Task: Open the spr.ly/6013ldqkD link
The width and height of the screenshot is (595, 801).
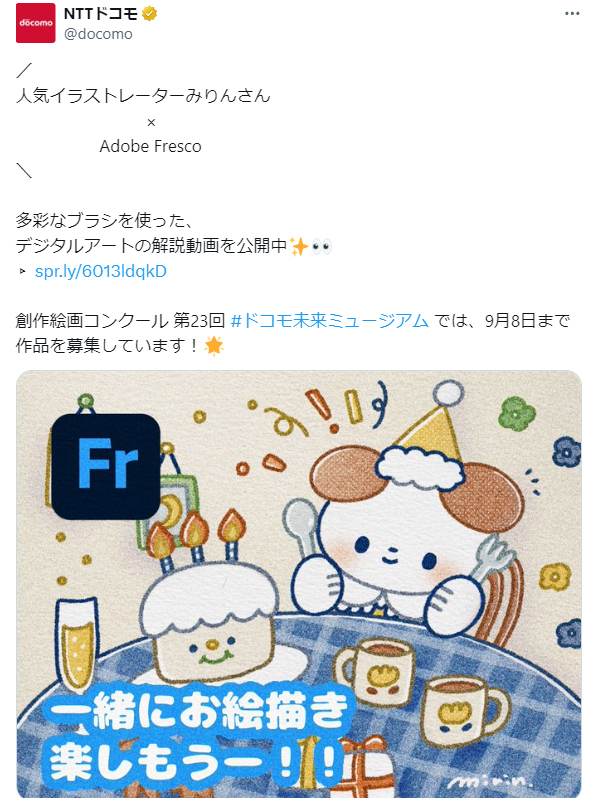Action: [101, 271]
